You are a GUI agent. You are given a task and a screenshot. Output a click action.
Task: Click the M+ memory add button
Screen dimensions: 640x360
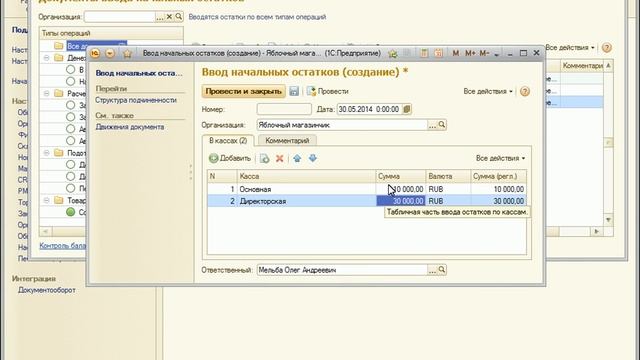coord(470,53)
